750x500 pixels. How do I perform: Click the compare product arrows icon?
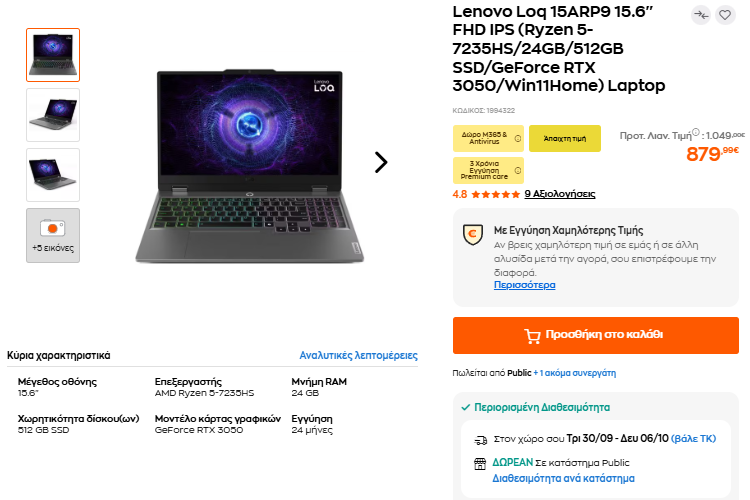point(700,15)
